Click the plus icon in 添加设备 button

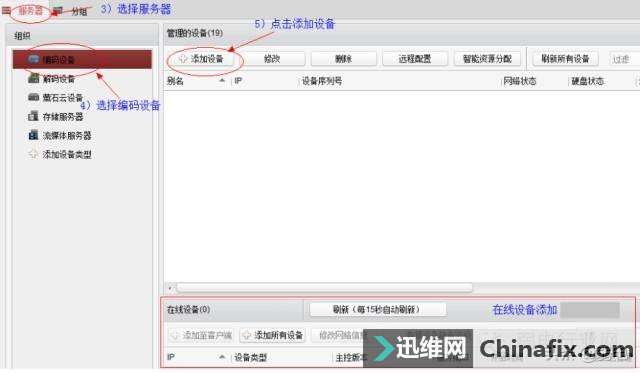coord(183,59)
